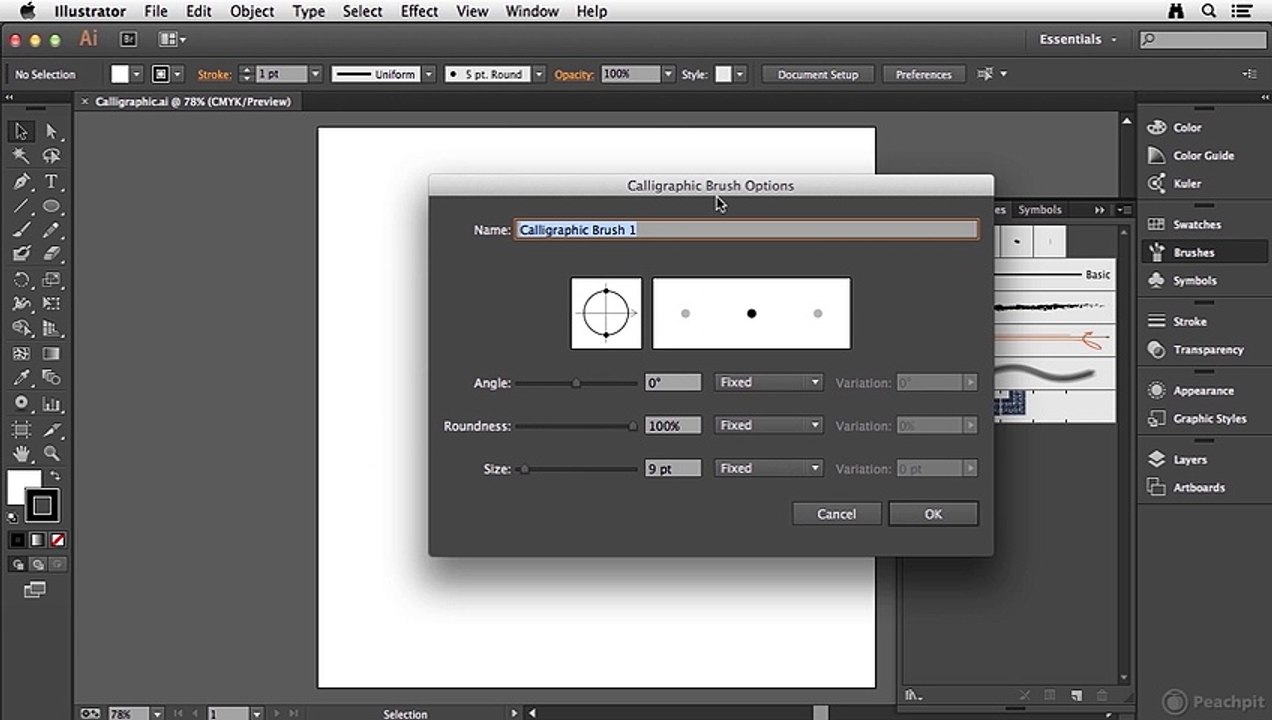The width and height of the screenshot is (1272, 720).
Task: Set paint mode to Gradient
Action: click(x=37, y=540)
